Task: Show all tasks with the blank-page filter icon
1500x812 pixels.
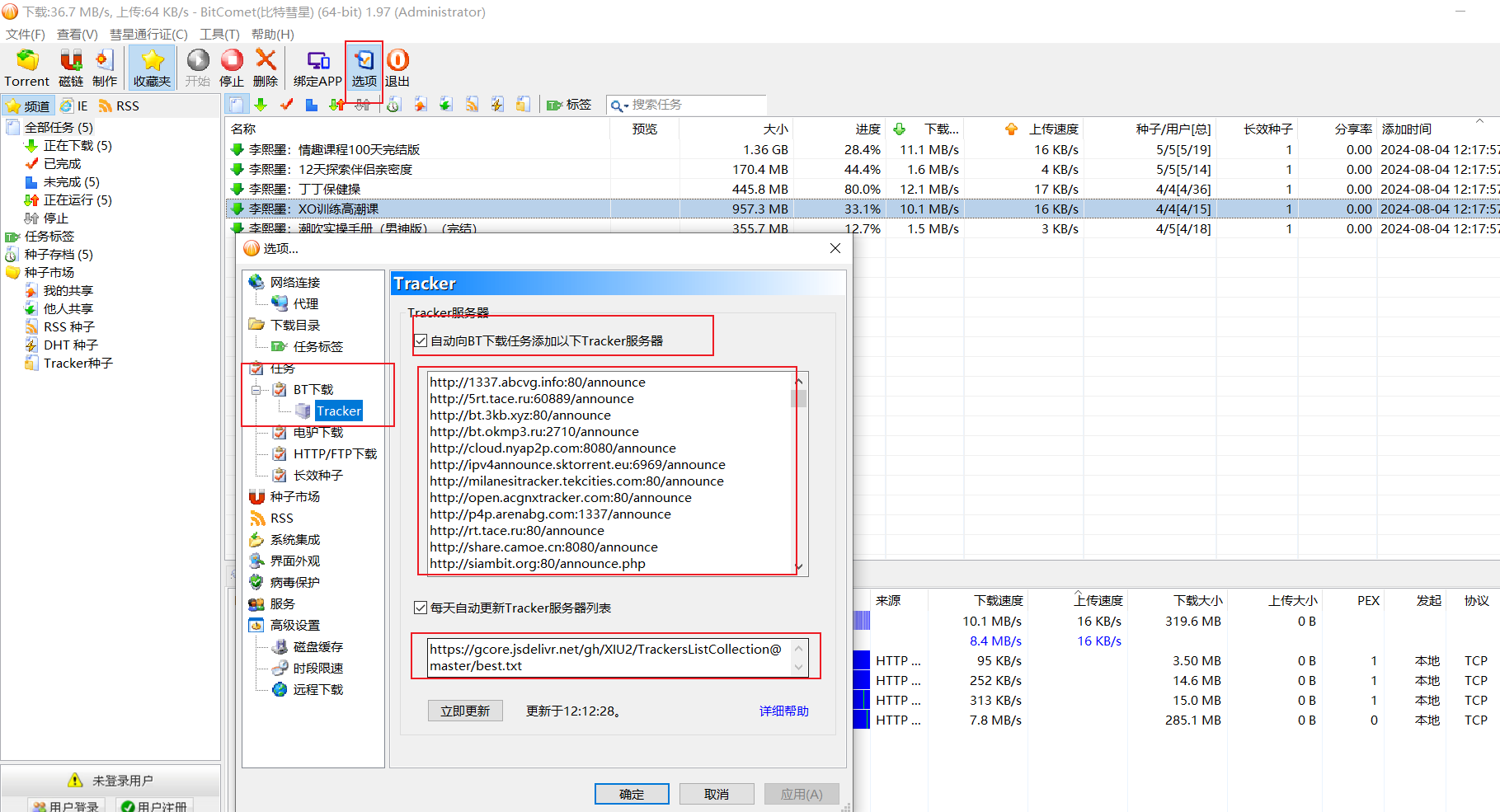Action: (x=237, y=105)
